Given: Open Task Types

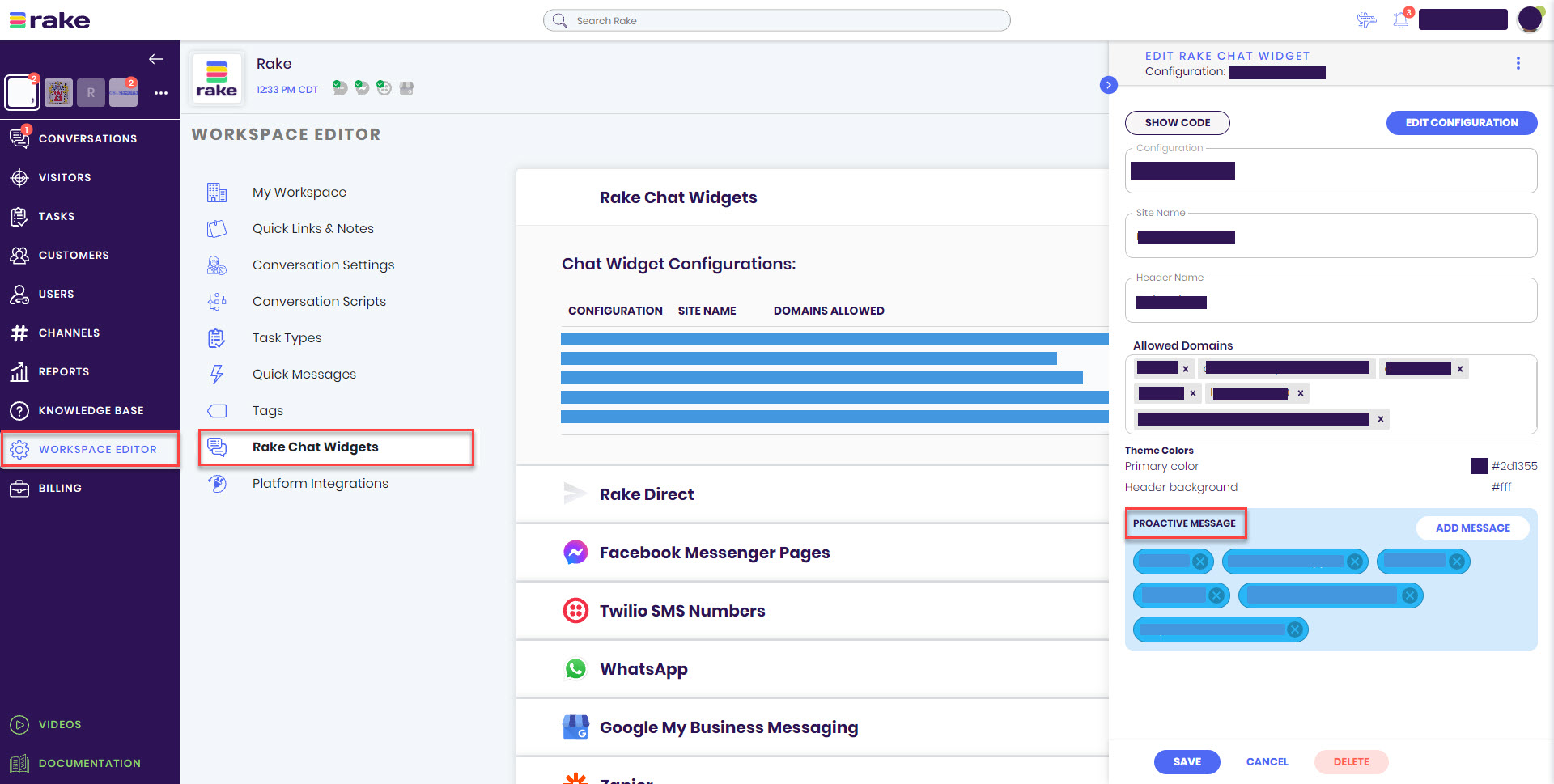Looking at the screenshot, I should click(x=287, y=337).
